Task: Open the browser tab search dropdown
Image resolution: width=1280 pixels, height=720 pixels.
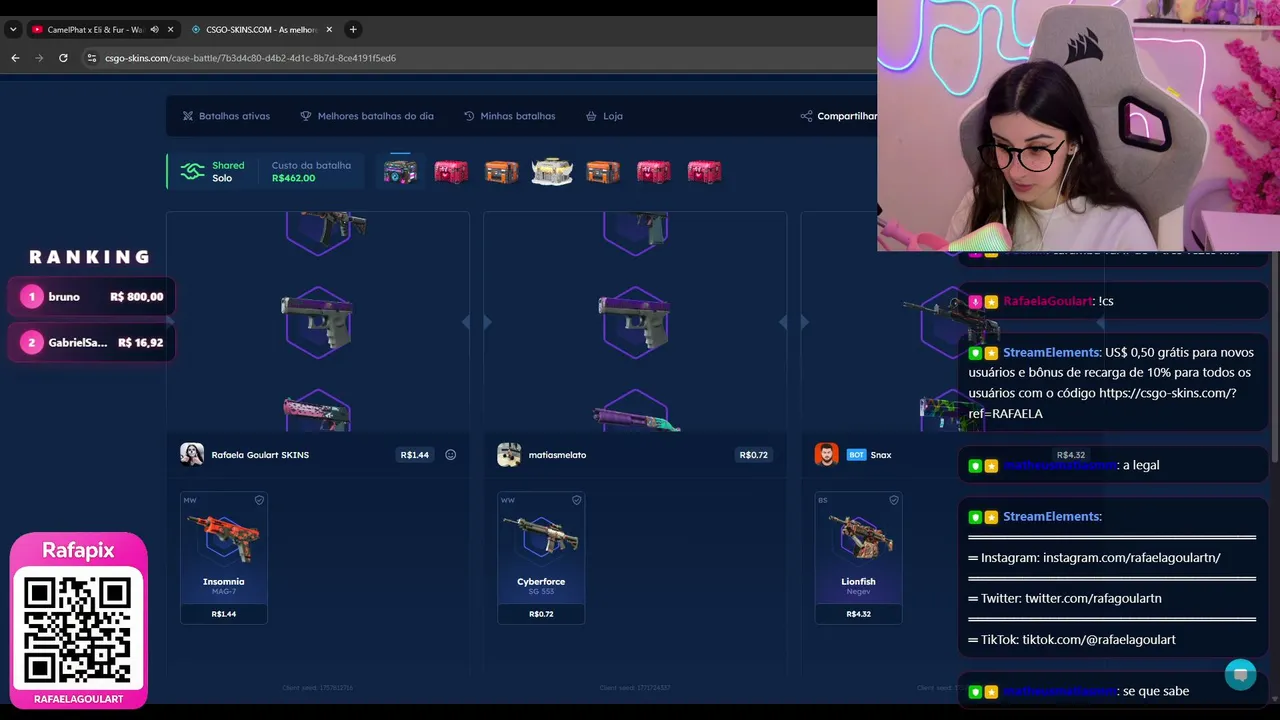Action: 13,30
